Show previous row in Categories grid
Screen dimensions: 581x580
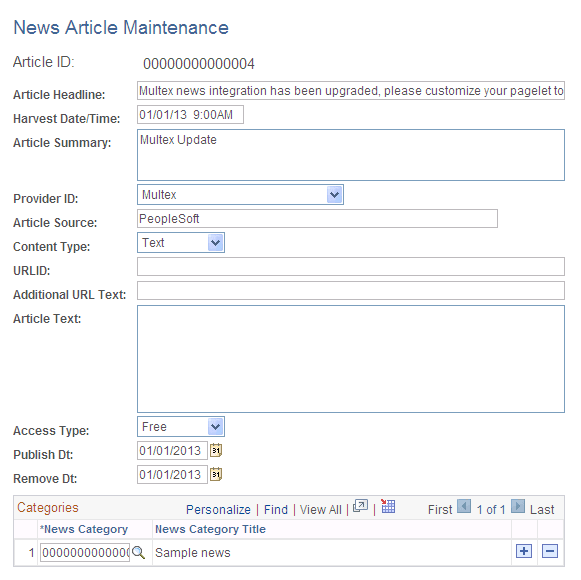tap(464, 506)
